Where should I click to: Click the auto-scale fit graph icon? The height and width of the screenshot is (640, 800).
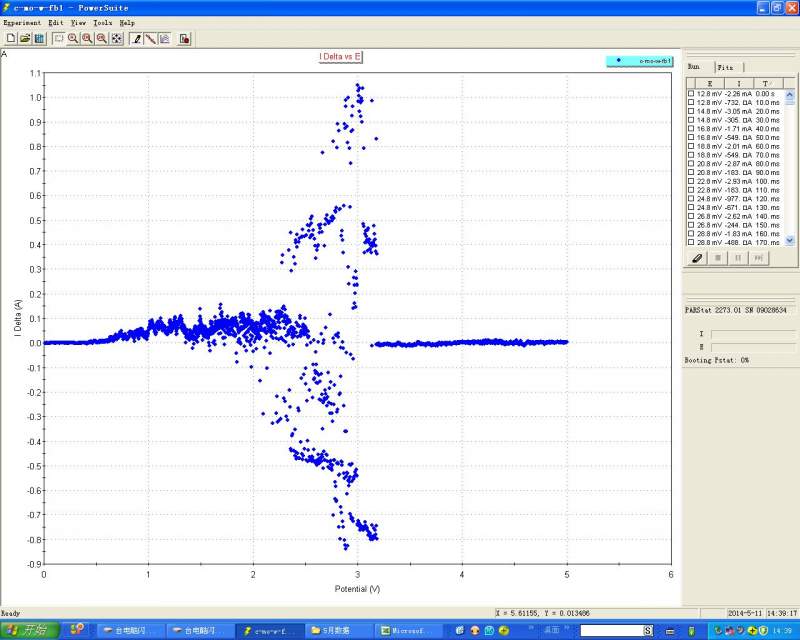click(116, 38)
